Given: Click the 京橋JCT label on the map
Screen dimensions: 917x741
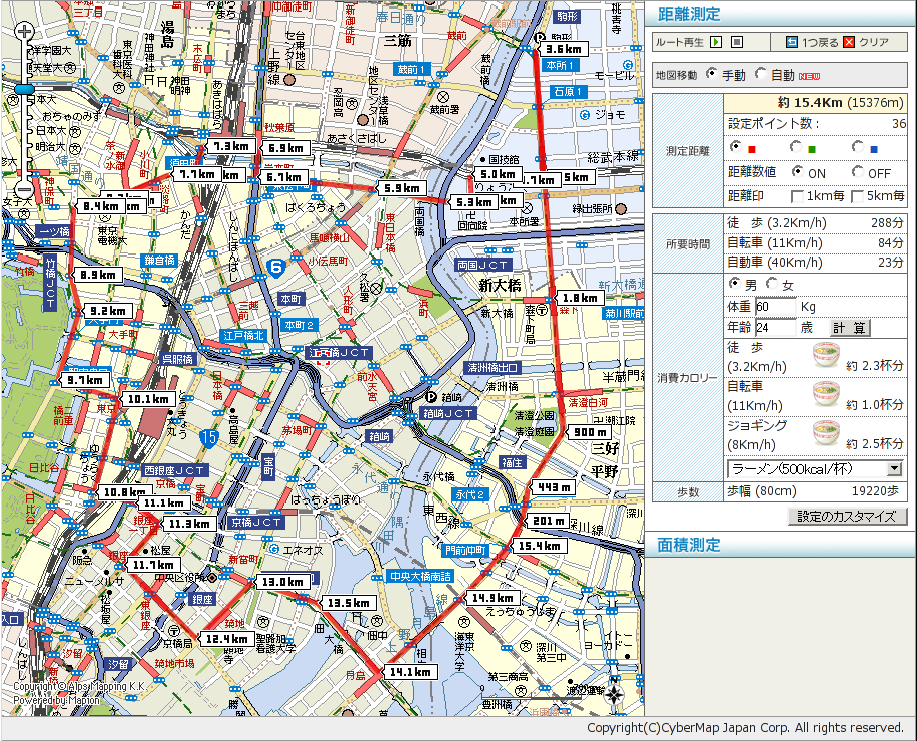Looking at the screenshot, I should click(x=256, y=522).
